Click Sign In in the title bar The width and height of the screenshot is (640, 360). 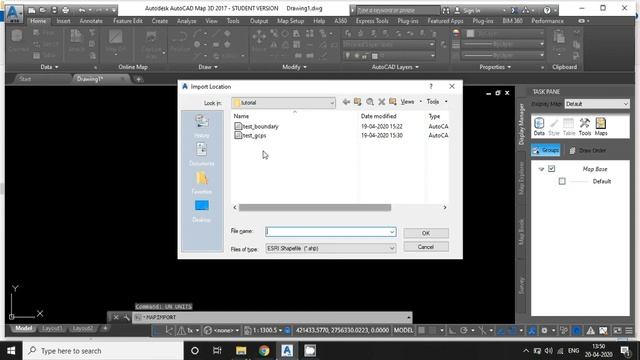click(x=471, y=10)
